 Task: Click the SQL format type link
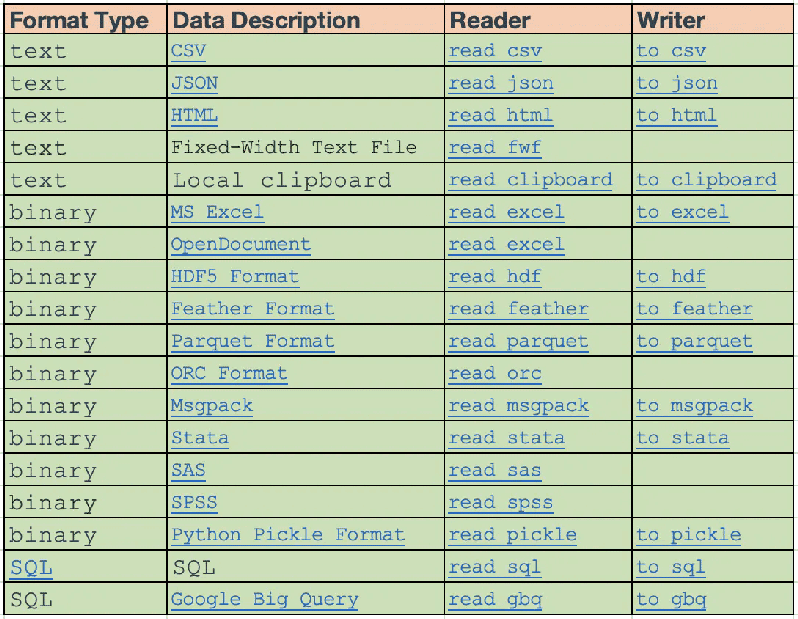[x=31, y=567]
